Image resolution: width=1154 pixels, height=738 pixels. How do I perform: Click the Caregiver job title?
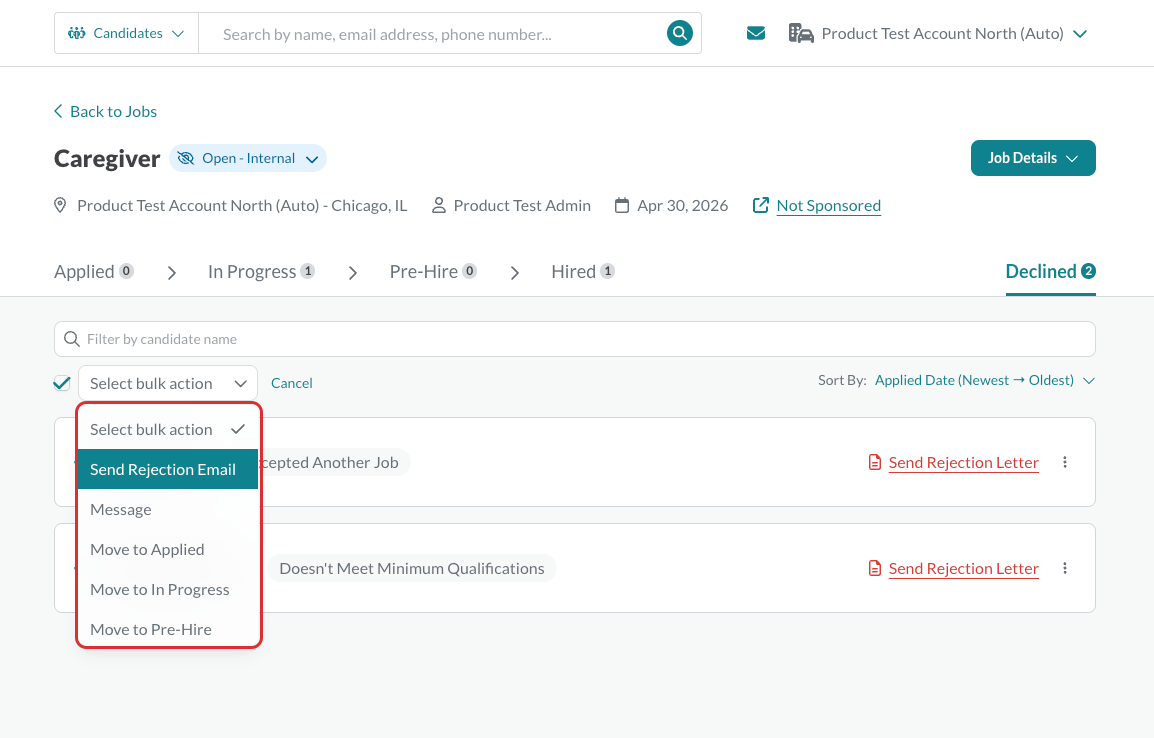pyautogui.click(x=107, y=158)
